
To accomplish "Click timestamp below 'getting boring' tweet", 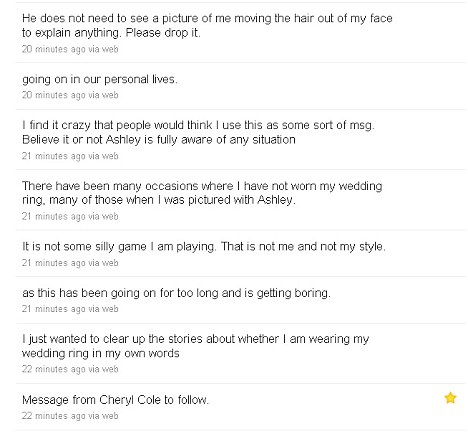I will 54,309.
